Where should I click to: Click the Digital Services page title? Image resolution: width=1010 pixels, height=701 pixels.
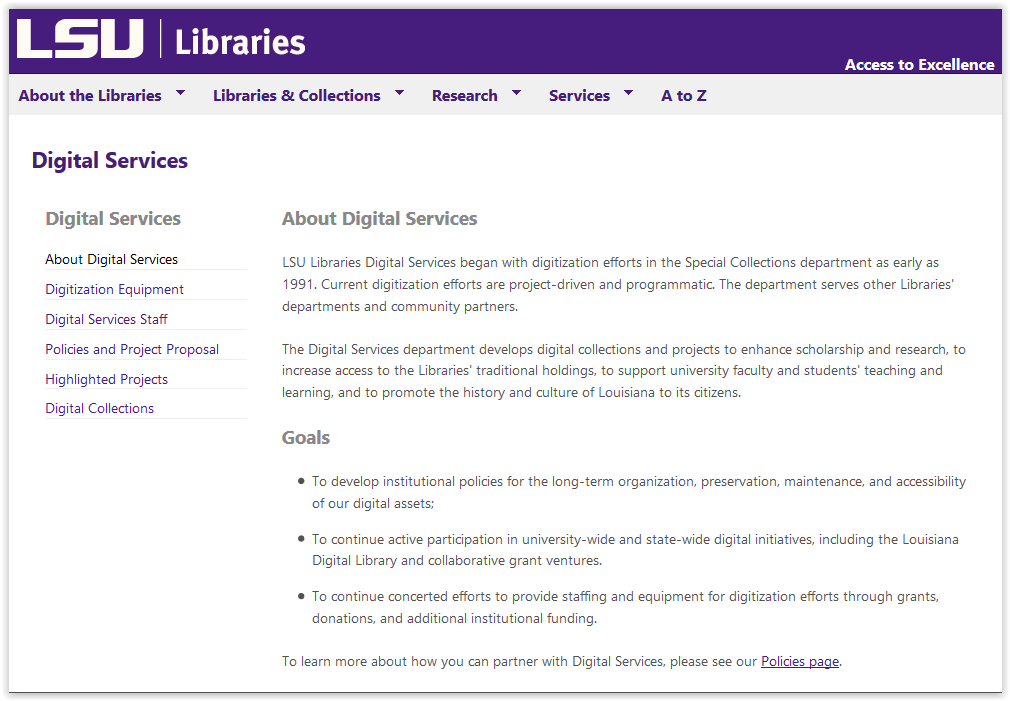[x=110, y=160]
